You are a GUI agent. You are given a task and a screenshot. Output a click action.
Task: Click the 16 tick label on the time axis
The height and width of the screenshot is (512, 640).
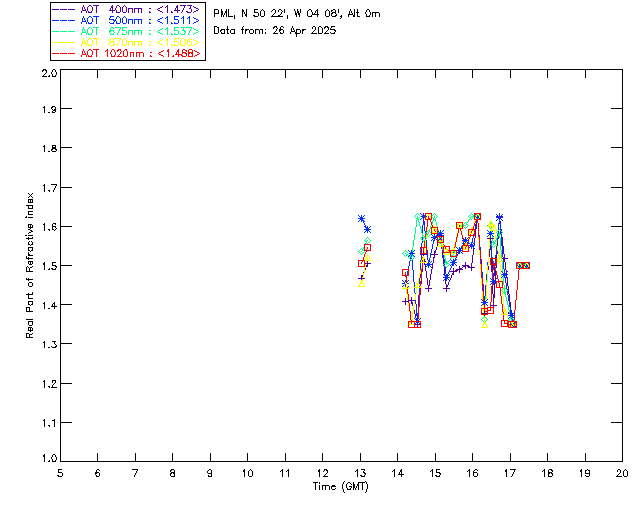pyautogui.click(x=472, y=473)
